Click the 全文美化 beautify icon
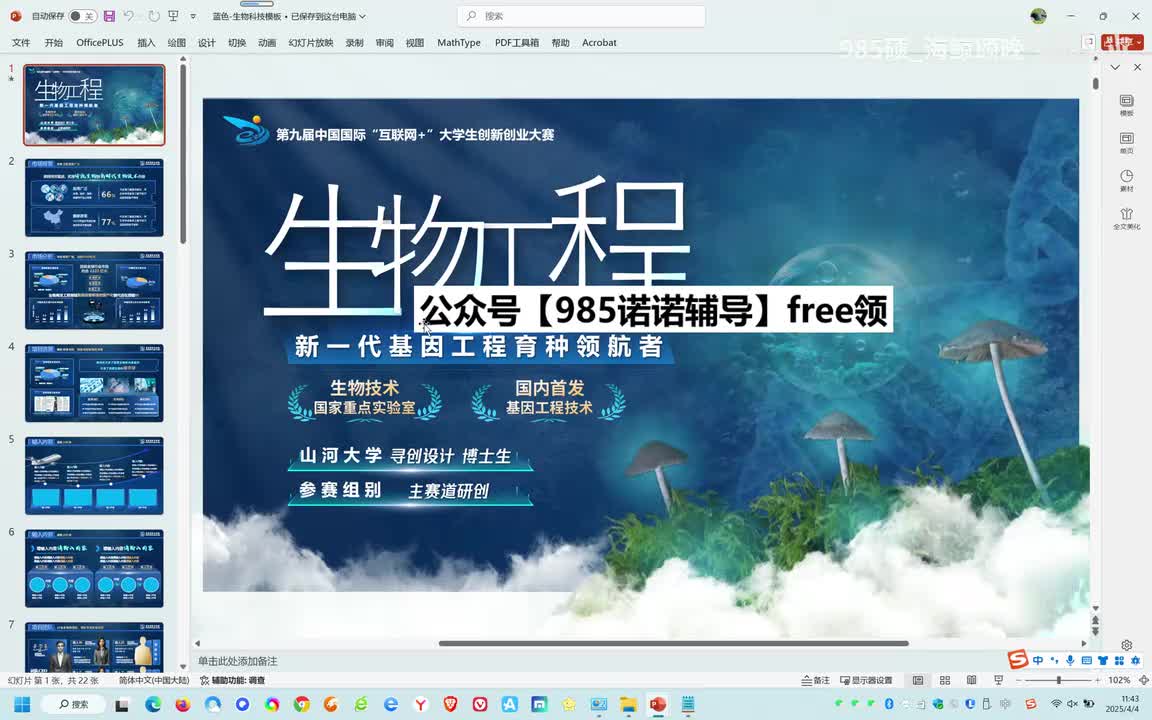This screenshot has width=1152, height=720. [1126, 218]
